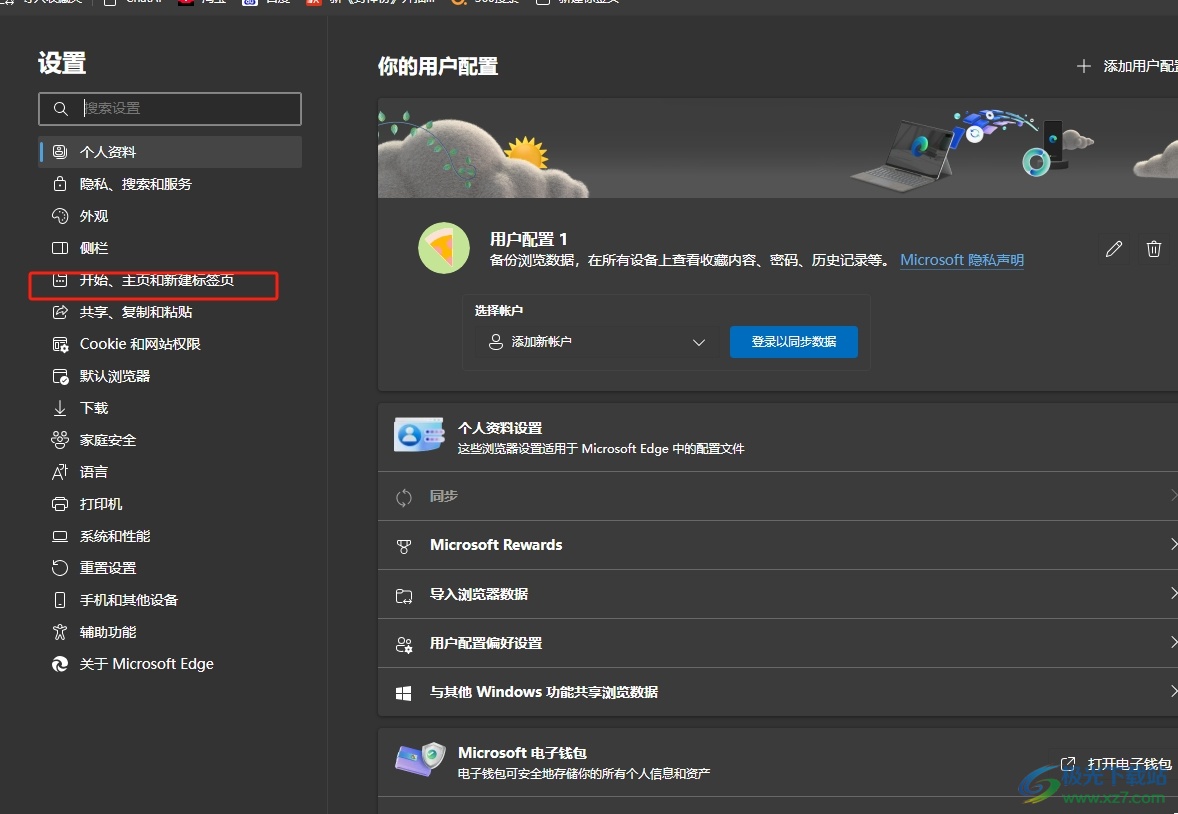Click the 默认浏览器 icon
Image resolution: width=1178 pixels, height=814 pixels.
pos(60,377)
